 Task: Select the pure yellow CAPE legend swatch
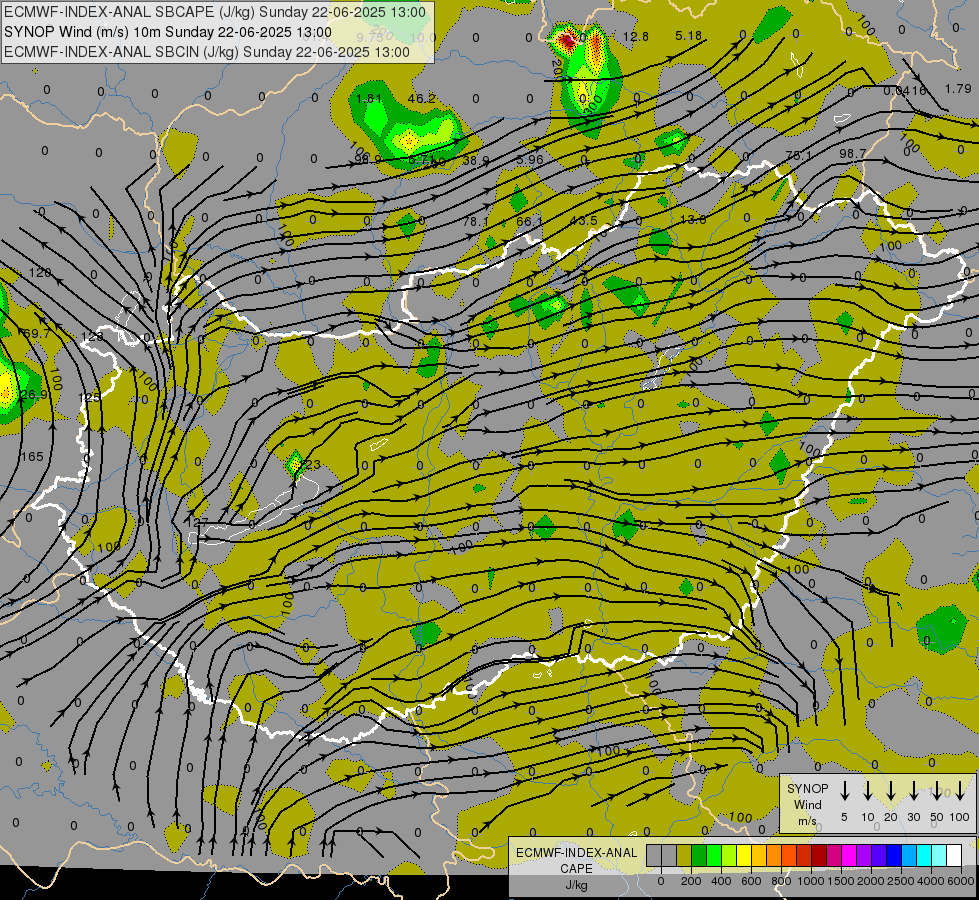point(744,856)
